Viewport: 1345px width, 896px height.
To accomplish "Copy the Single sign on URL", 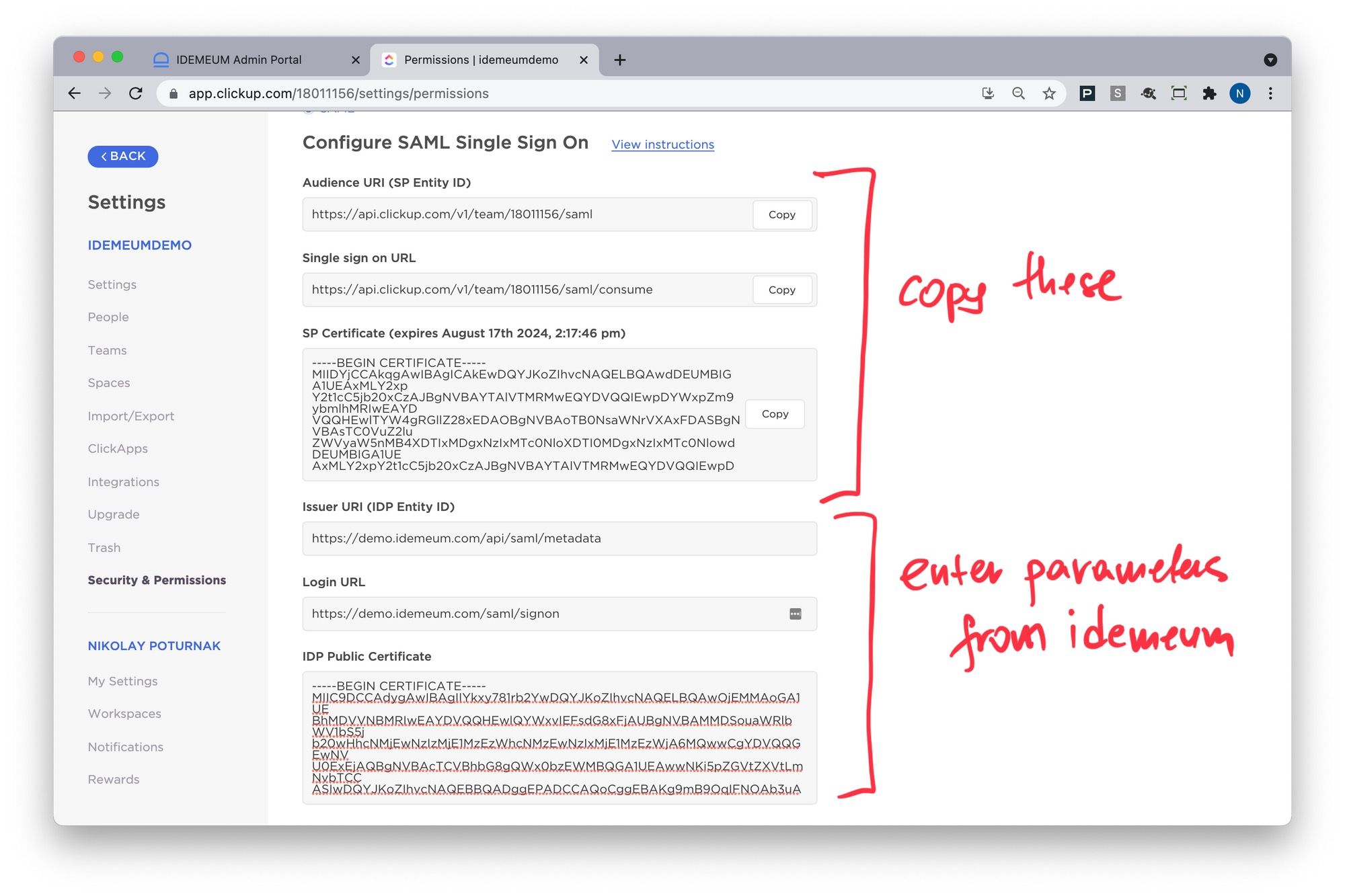I will 781,290.
